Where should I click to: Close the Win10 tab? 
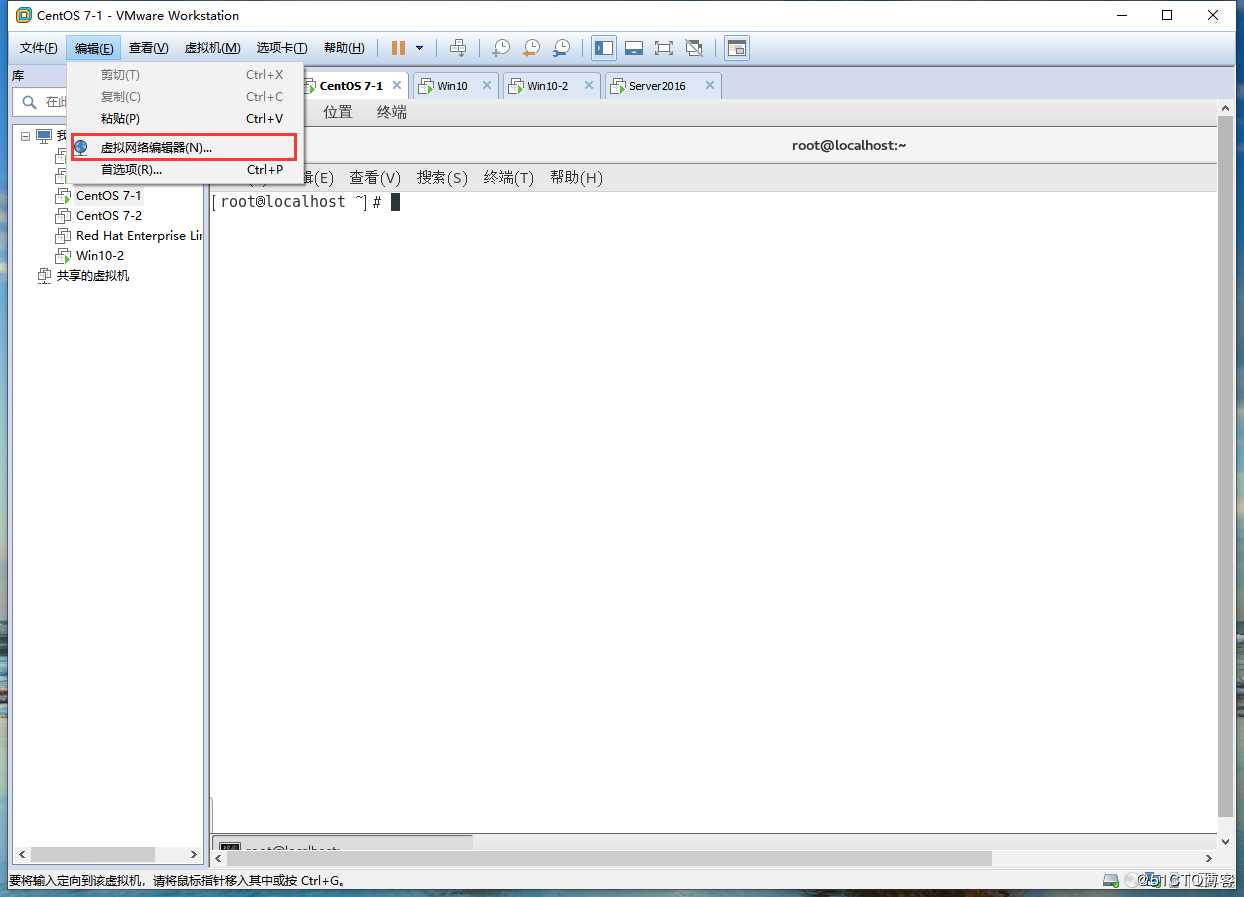(x=487, y=86)
